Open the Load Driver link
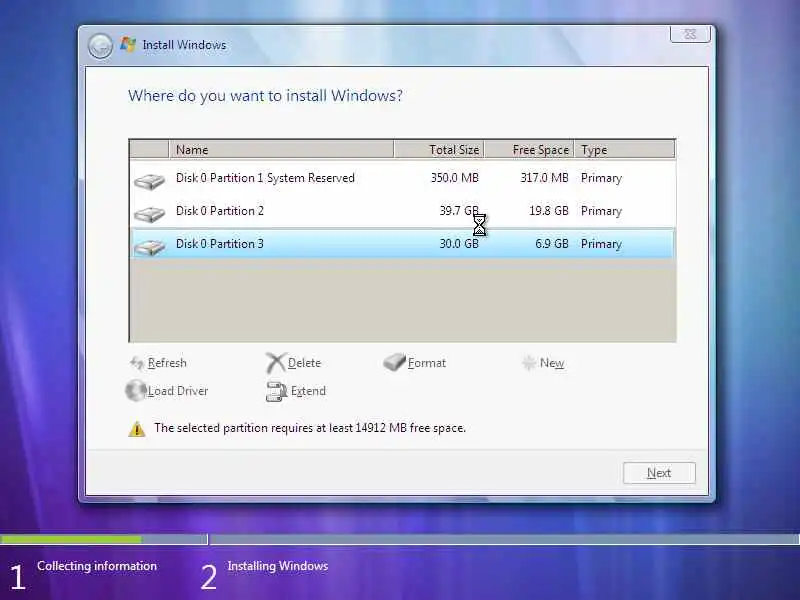Image resolution: width=800 pixels, height=600 pixels. point(178,391)
